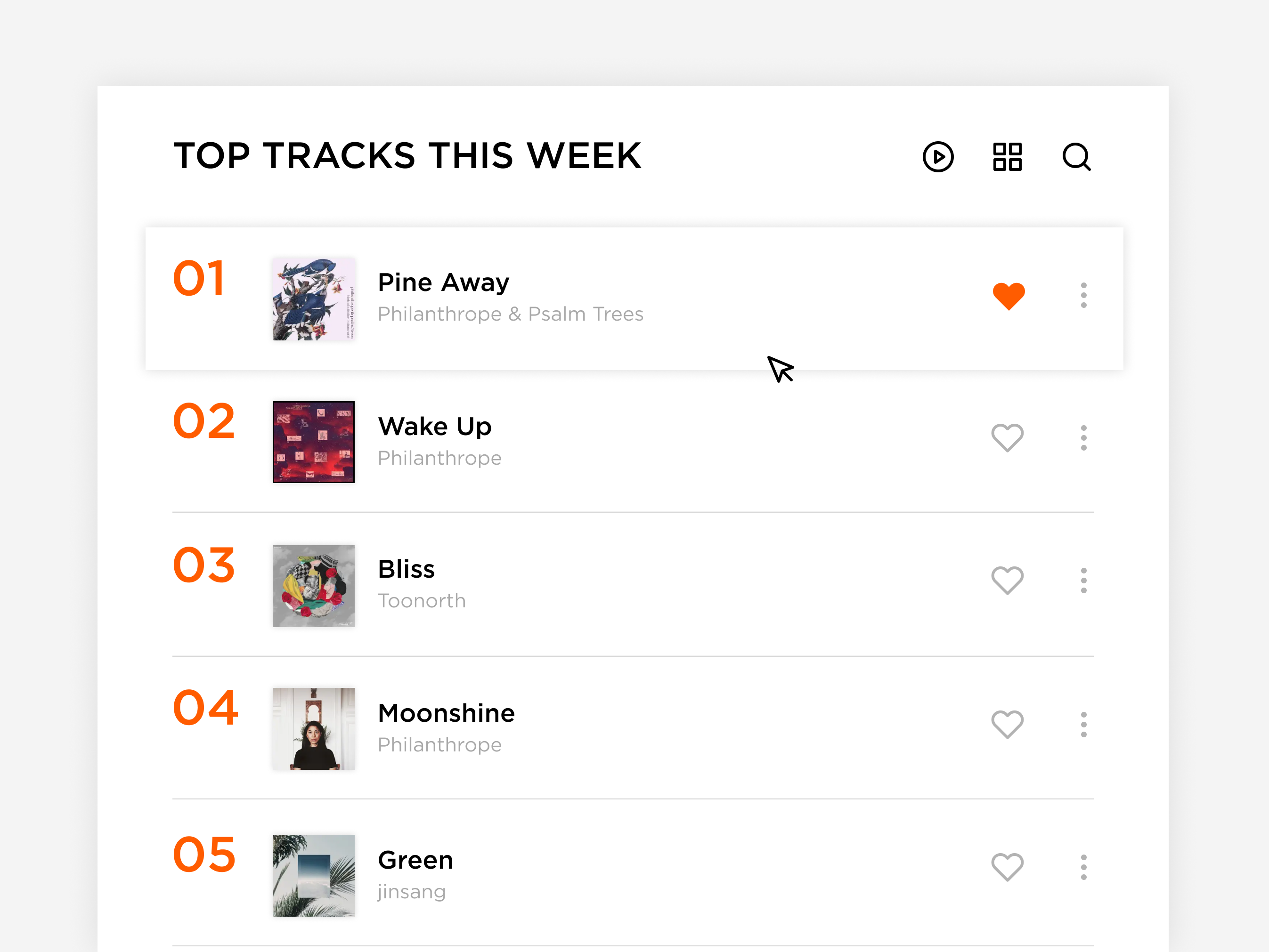Expand options menu for Green
The image size is (1269, 952).
1083,867
